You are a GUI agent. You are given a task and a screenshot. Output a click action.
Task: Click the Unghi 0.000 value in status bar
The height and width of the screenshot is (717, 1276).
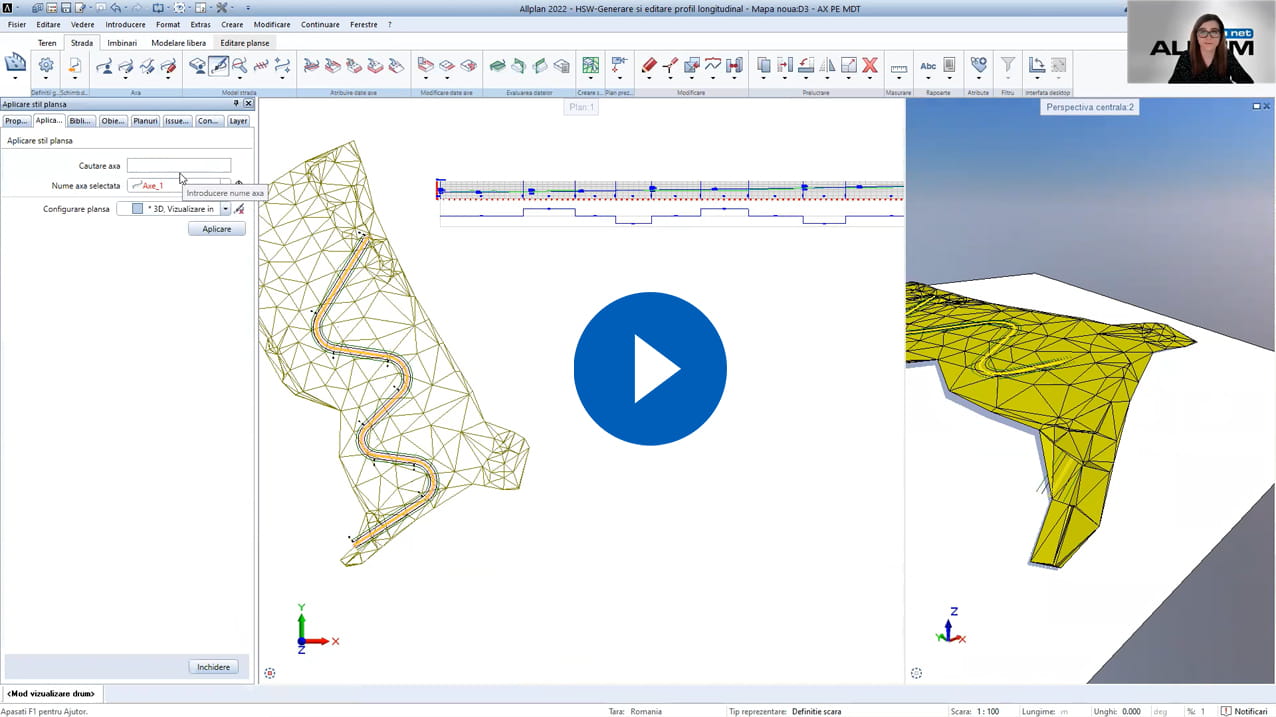click(x=1131, y=711)
